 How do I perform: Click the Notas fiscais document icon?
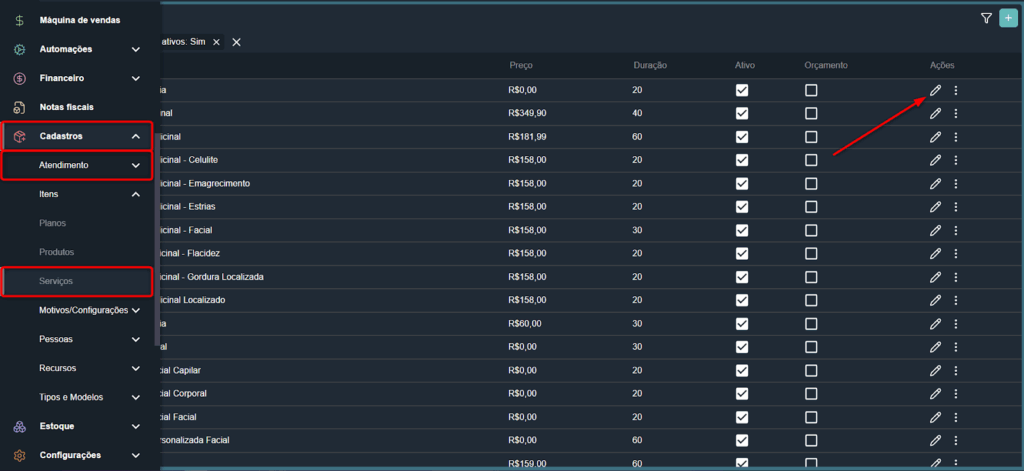(x=19, y=107)
